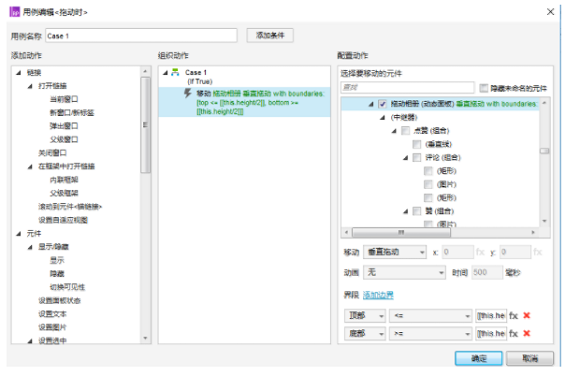The image size is (565, 376).
Task: Collapse the Case 1 node in 组织动作
Action: (x=165, y=73)
